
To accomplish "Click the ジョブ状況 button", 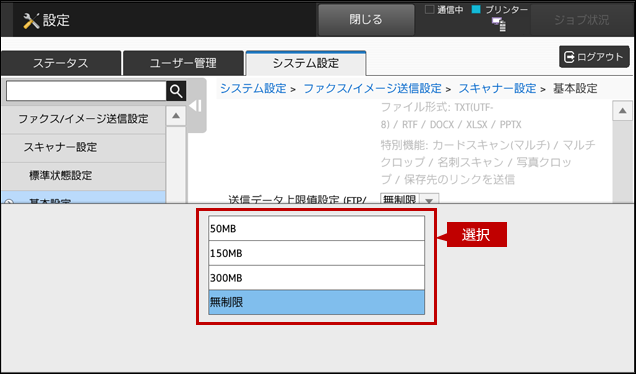I will pyautogui.click(x=581, y=20).
